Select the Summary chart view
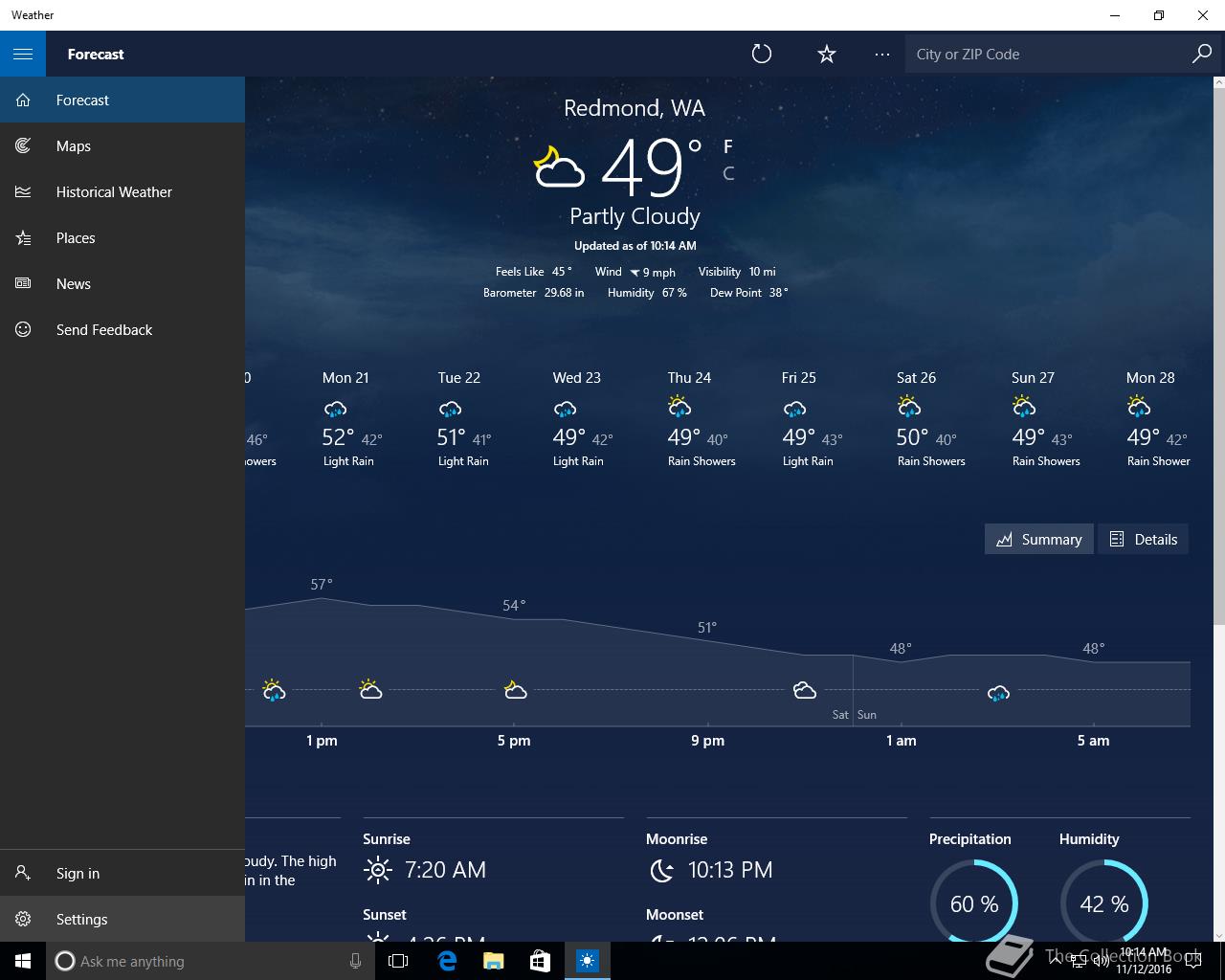Viewport: 1225px width, 980px height. (1039, 539)
